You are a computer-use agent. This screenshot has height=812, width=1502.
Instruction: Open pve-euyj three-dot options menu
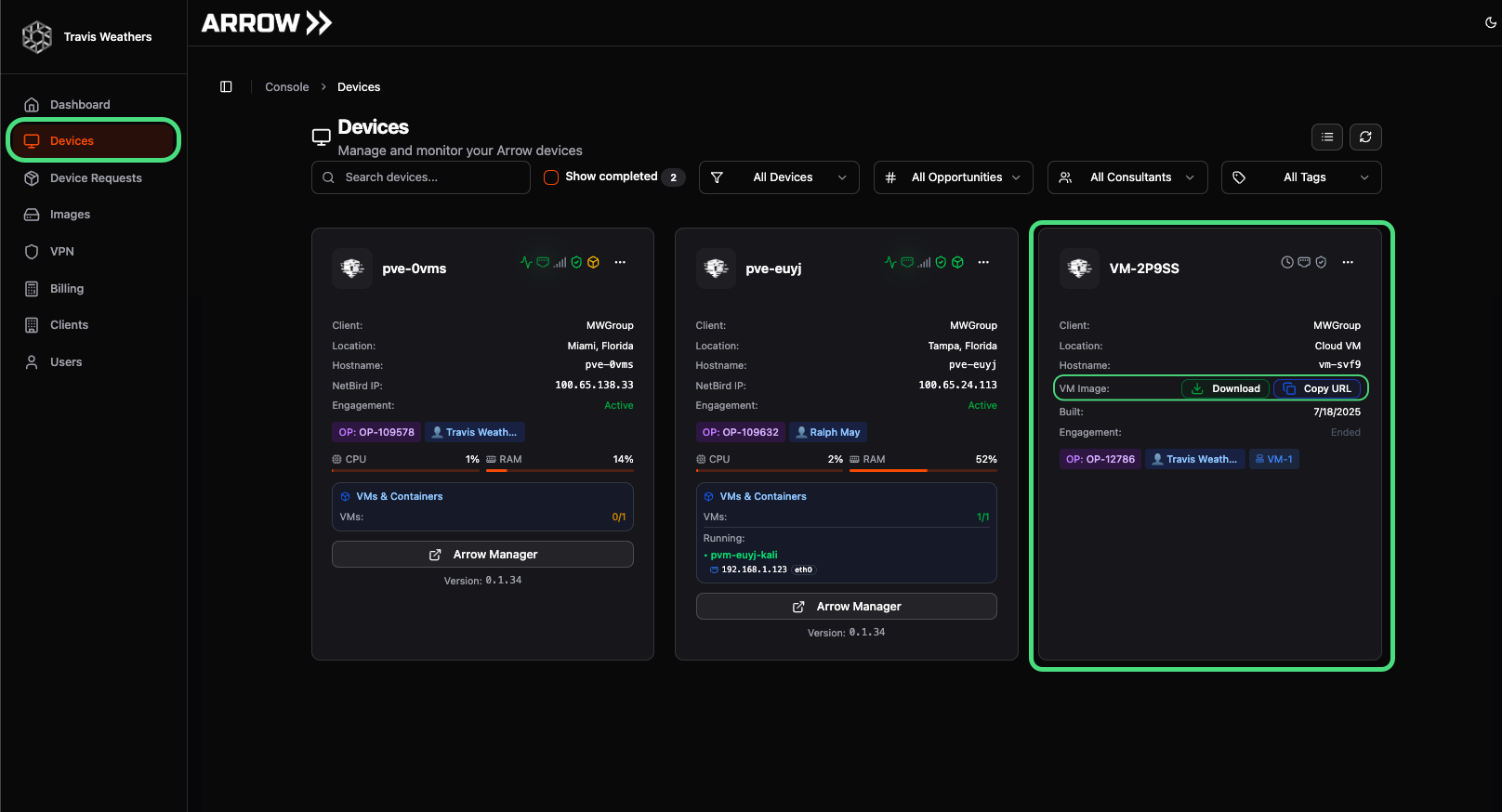(x=983, y=263)
